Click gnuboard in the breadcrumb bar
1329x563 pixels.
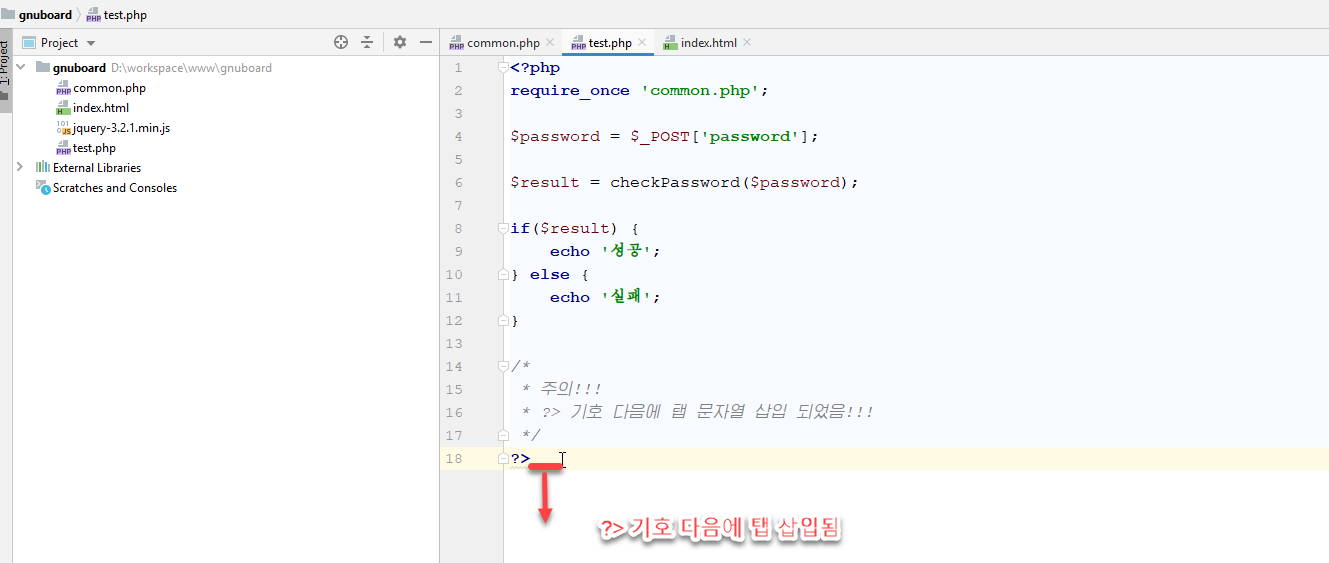44,15
